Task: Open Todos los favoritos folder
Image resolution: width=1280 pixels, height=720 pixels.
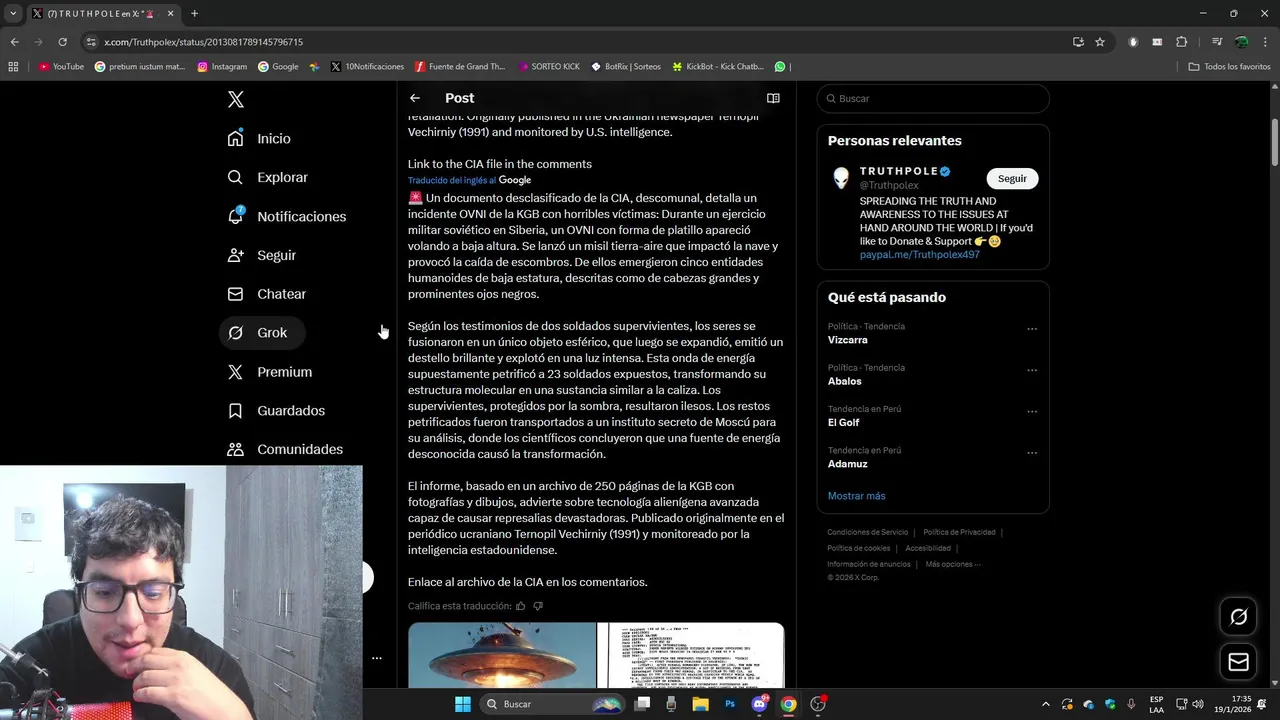Action: (x=1229, y=67)
